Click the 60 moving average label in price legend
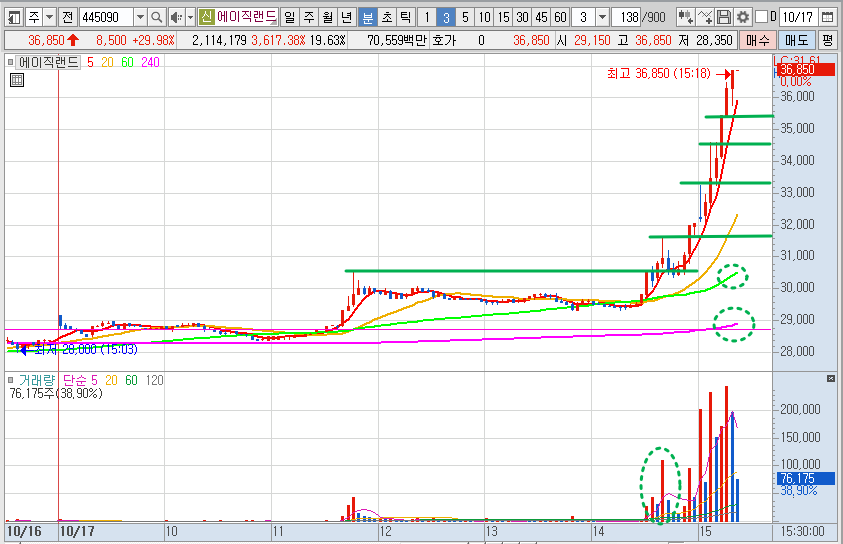The image size is (843, 544). pos(127,62)
